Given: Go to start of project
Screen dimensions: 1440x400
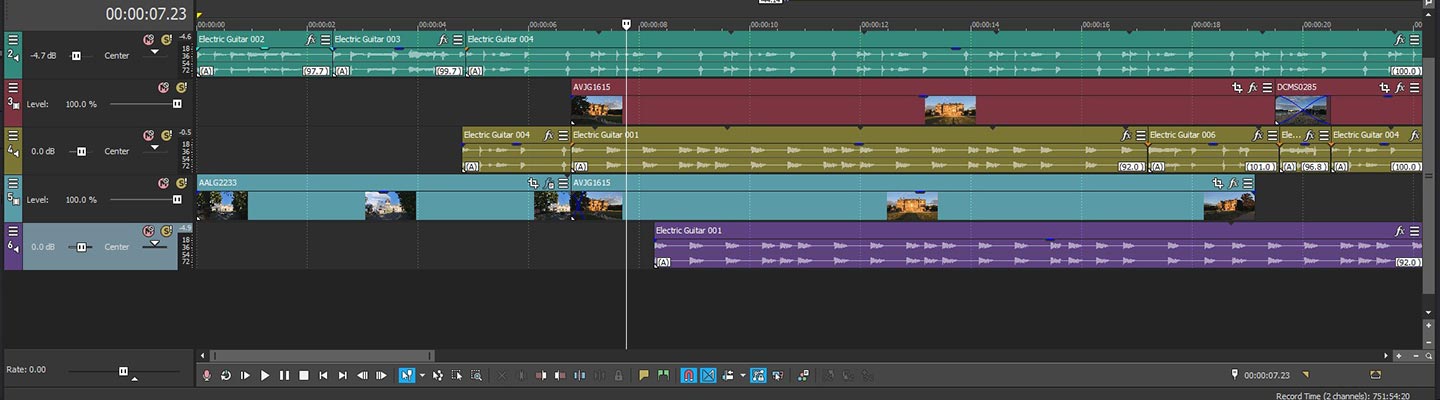Looking at the screenshot, I should (x=323, y=375).
